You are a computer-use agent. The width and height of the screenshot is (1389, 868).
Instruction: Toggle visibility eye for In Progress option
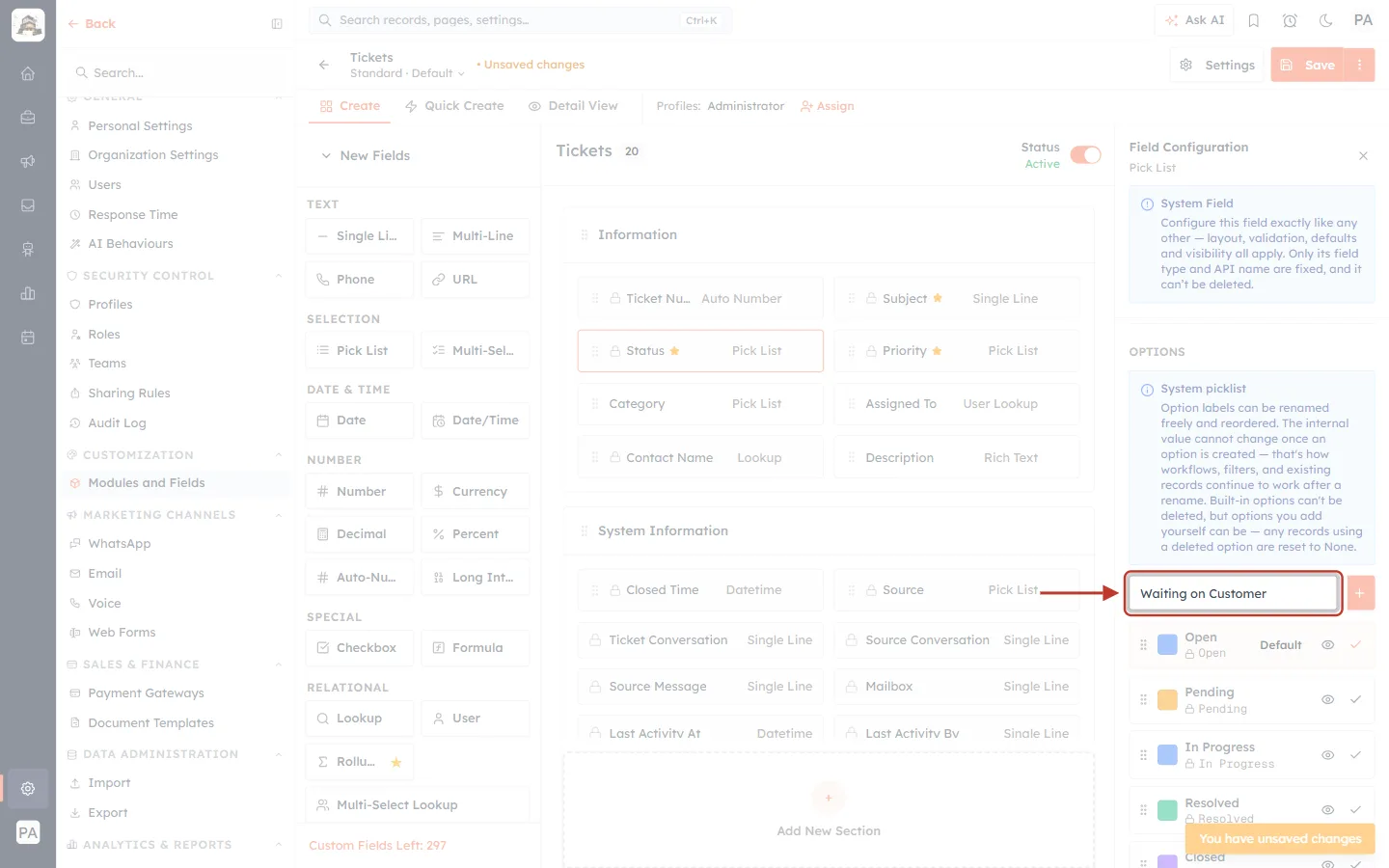1327,755
